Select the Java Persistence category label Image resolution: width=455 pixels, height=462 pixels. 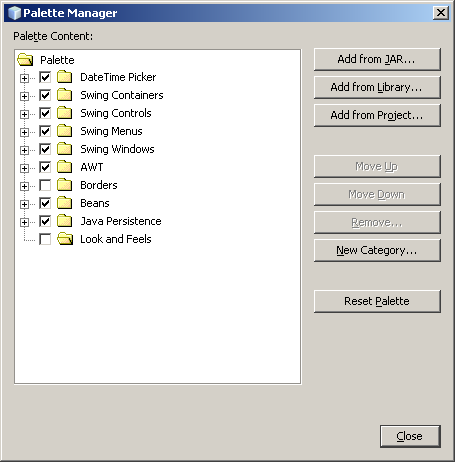(121, 221)
